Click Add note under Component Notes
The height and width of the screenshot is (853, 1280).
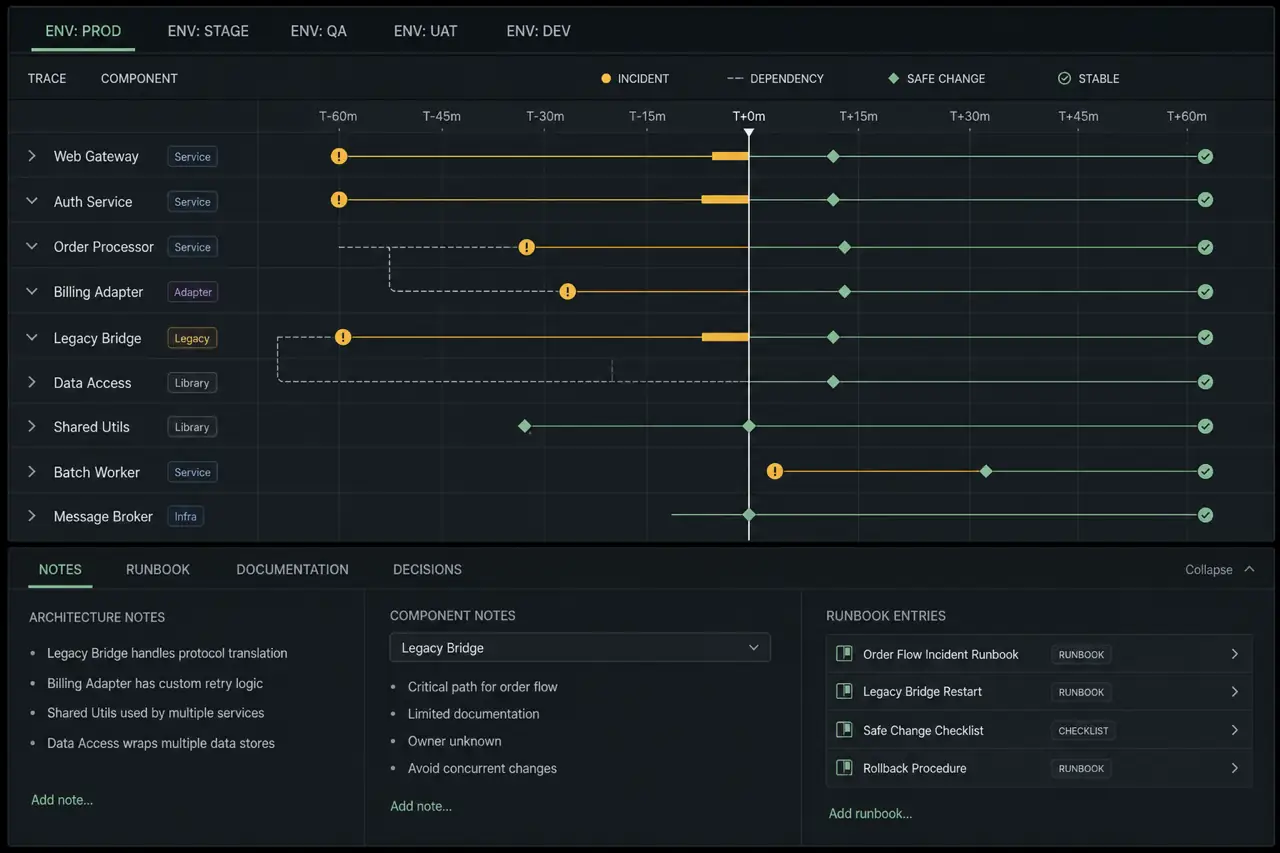click(x=421, y=806)
